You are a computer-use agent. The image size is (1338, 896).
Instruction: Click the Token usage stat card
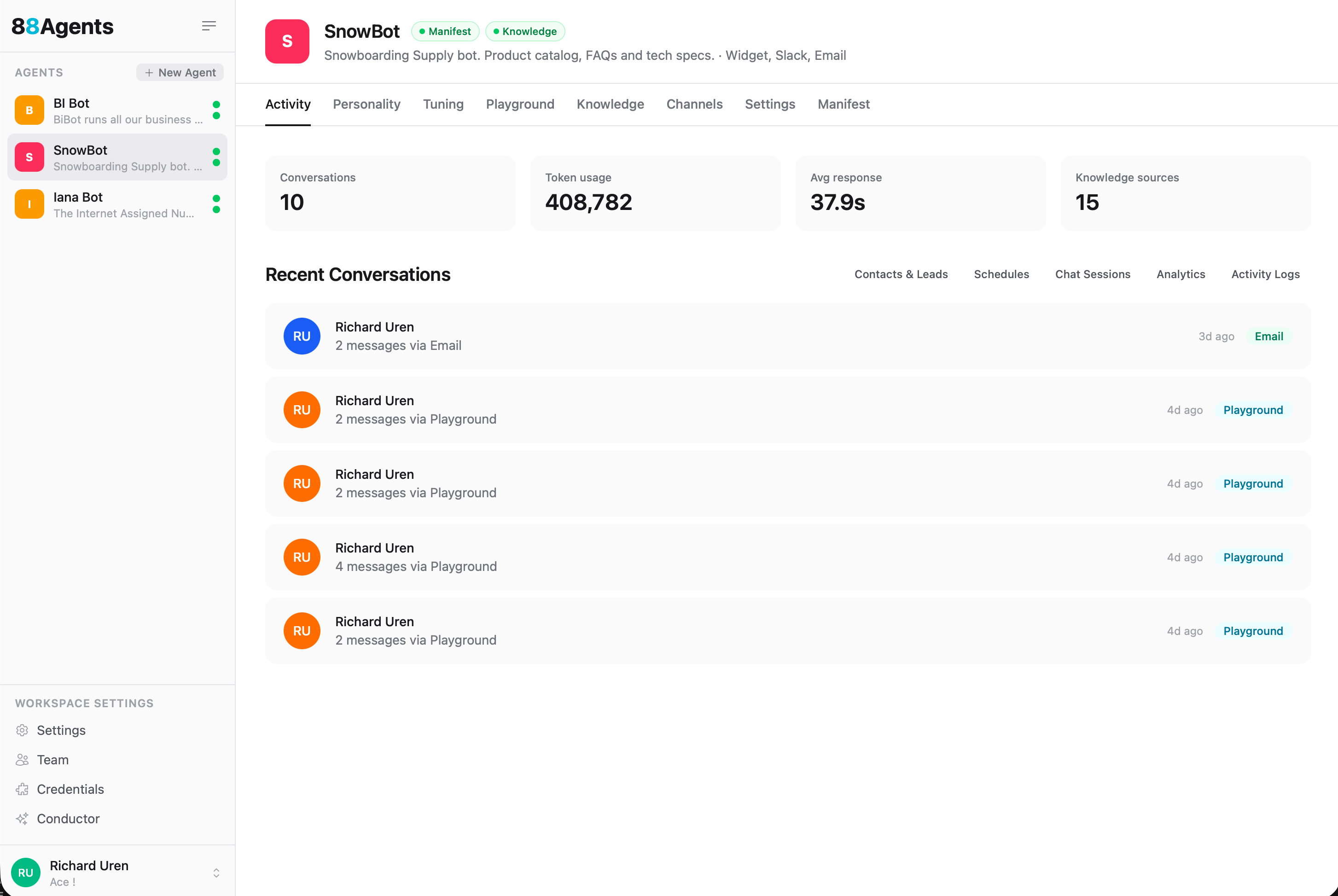[655, 193]
